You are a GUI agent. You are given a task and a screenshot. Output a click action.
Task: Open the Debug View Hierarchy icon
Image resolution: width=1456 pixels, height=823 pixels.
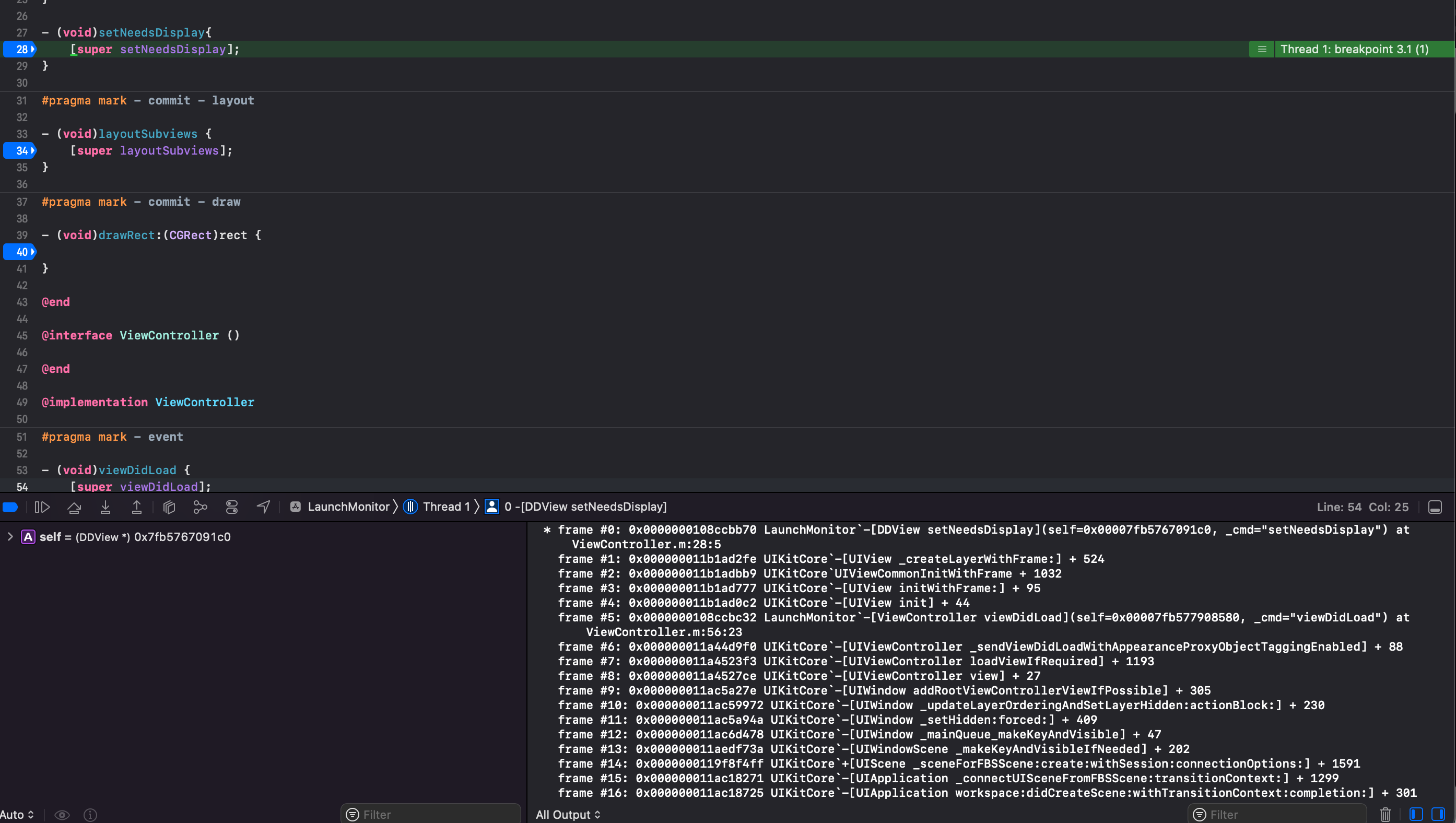pos(169,507)
